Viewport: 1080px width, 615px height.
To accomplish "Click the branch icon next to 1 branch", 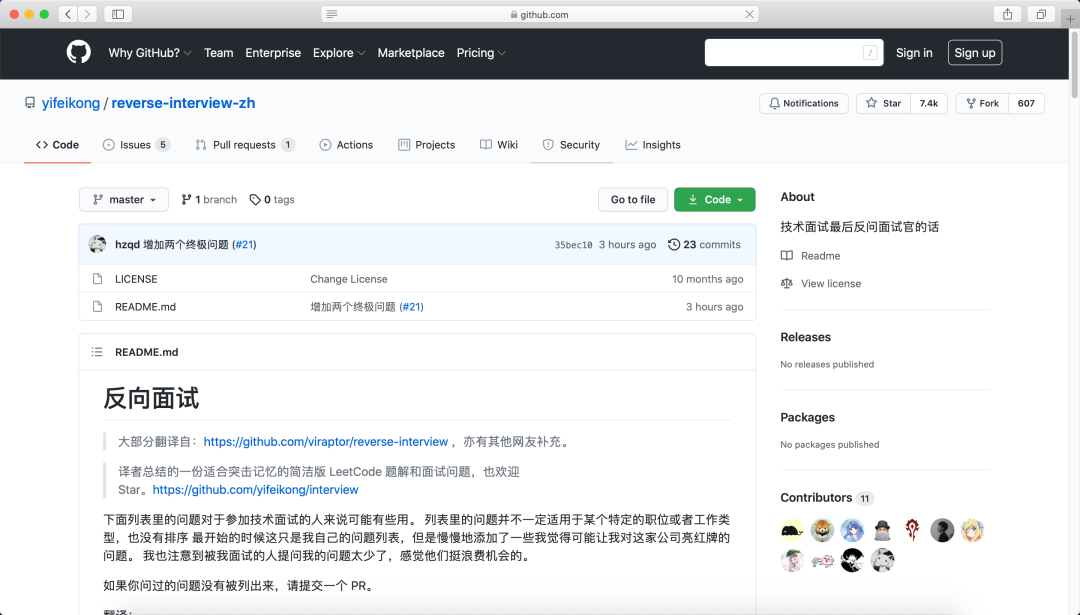I will tap(186, 199).
